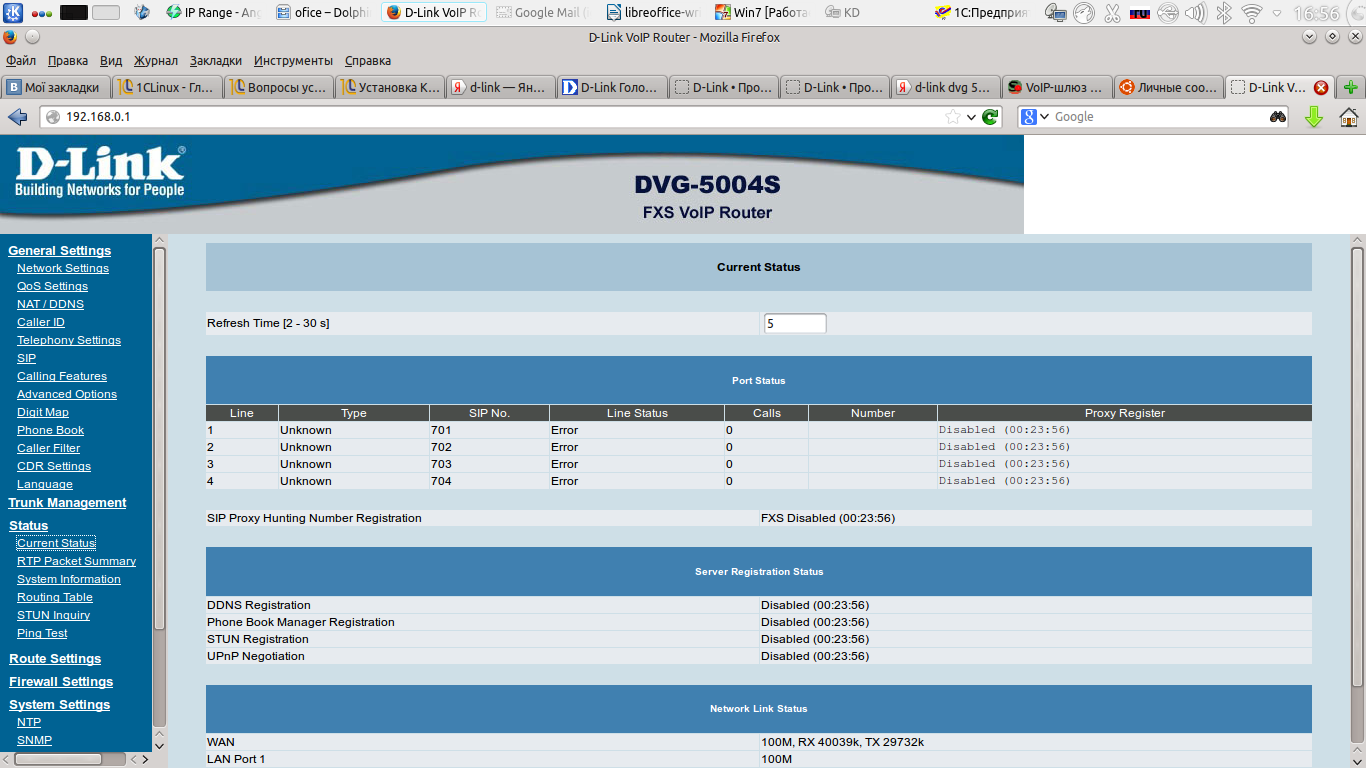Open the Закладки menu
The image size is (1366, 768).
(x=215, y=61)
